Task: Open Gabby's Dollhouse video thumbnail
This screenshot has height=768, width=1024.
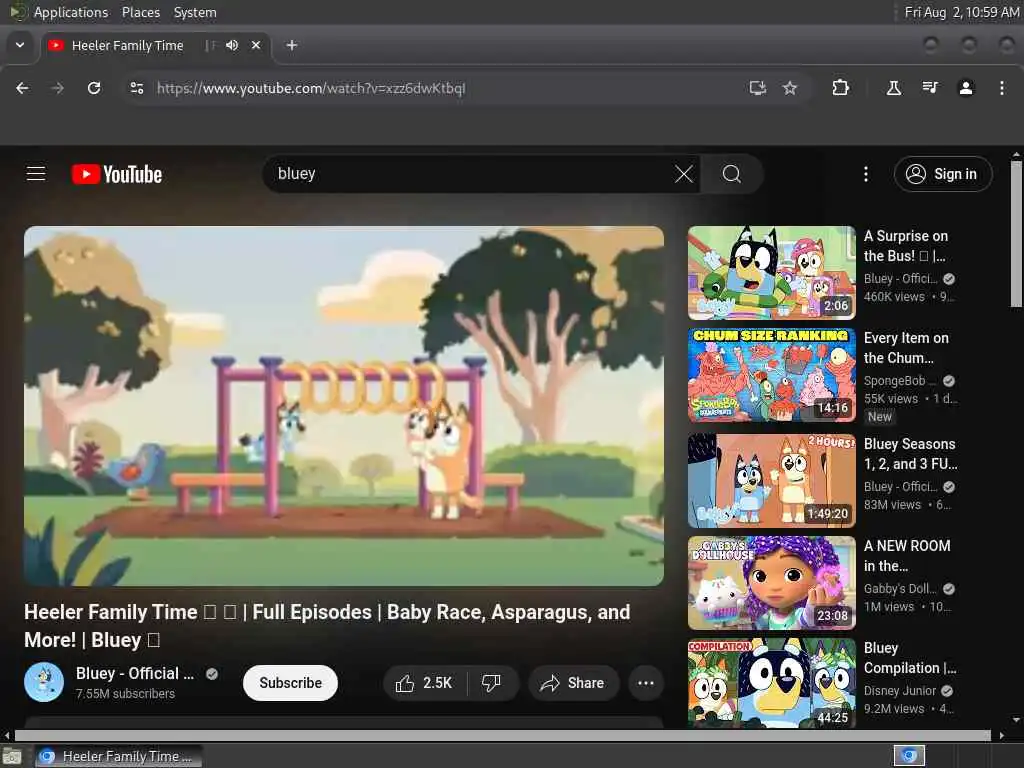Action: pos(771,583)
